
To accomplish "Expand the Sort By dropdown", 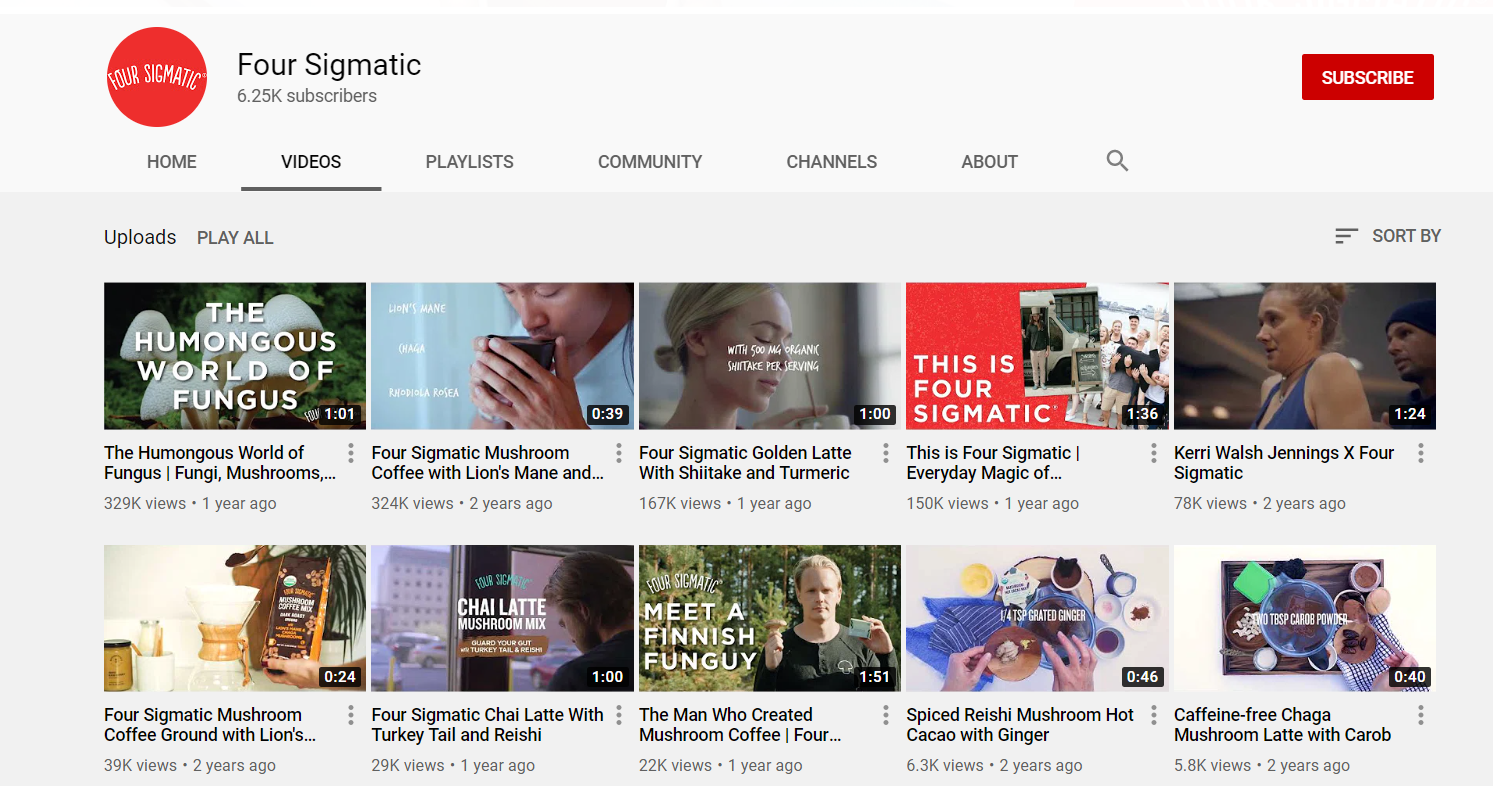I will (x=1387, y=236).
